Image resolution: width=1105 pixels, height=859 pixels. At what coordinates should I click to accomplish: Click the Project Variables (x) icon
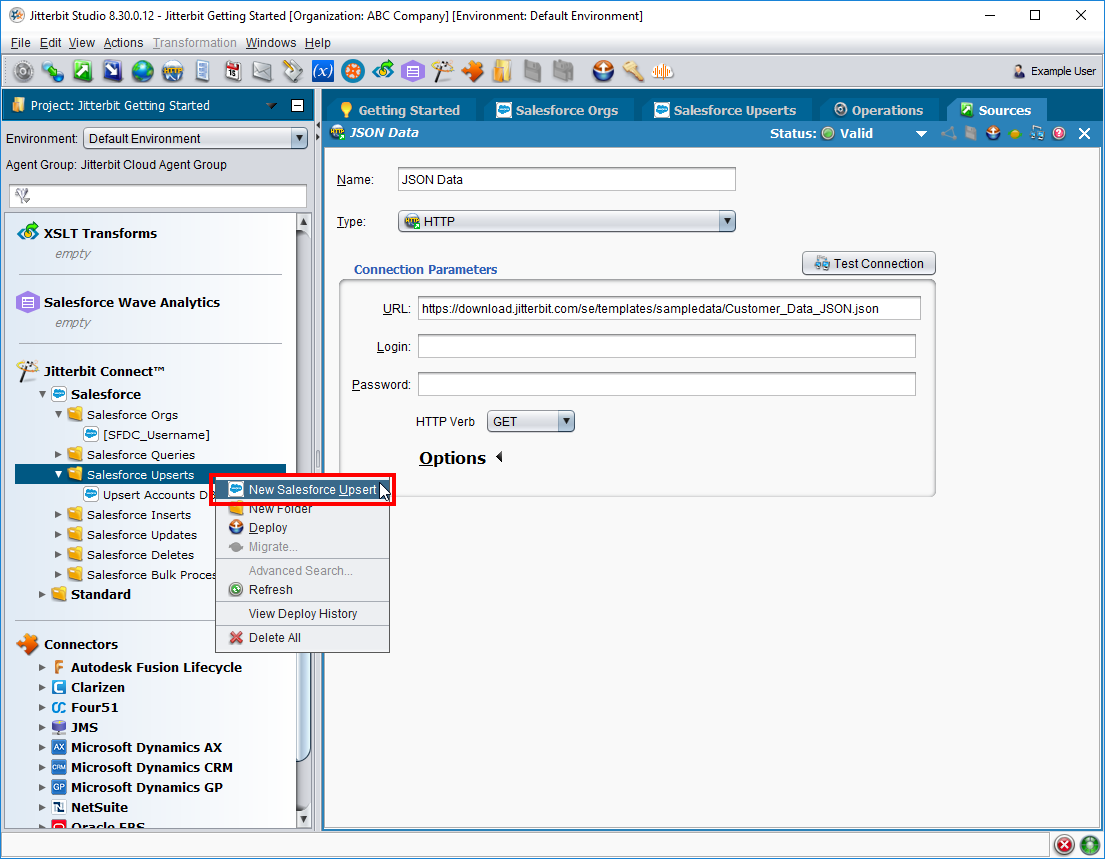[322, 71]
